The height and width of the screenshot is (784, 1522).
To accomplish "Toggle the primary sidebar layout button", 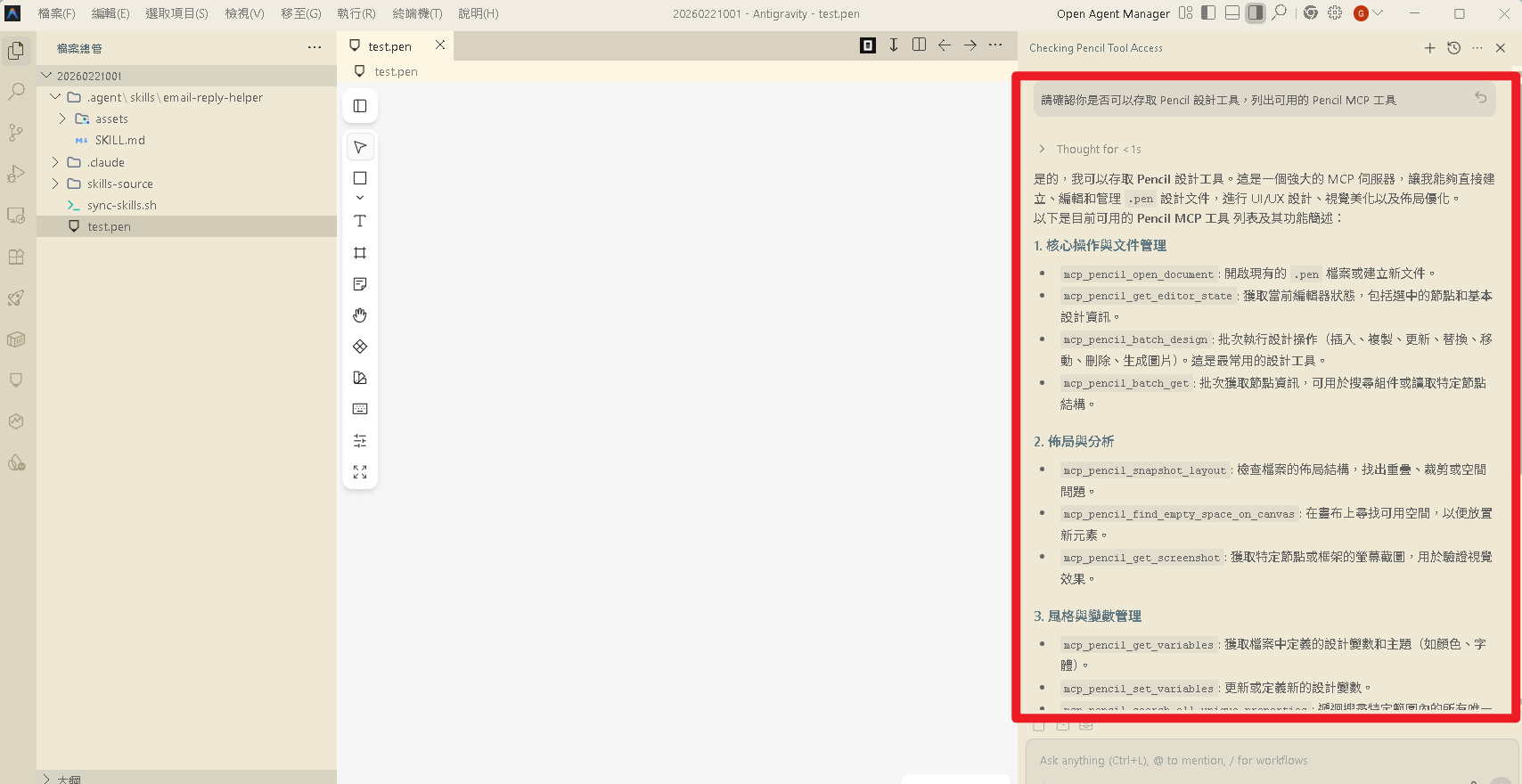I will coord(1208,13).
